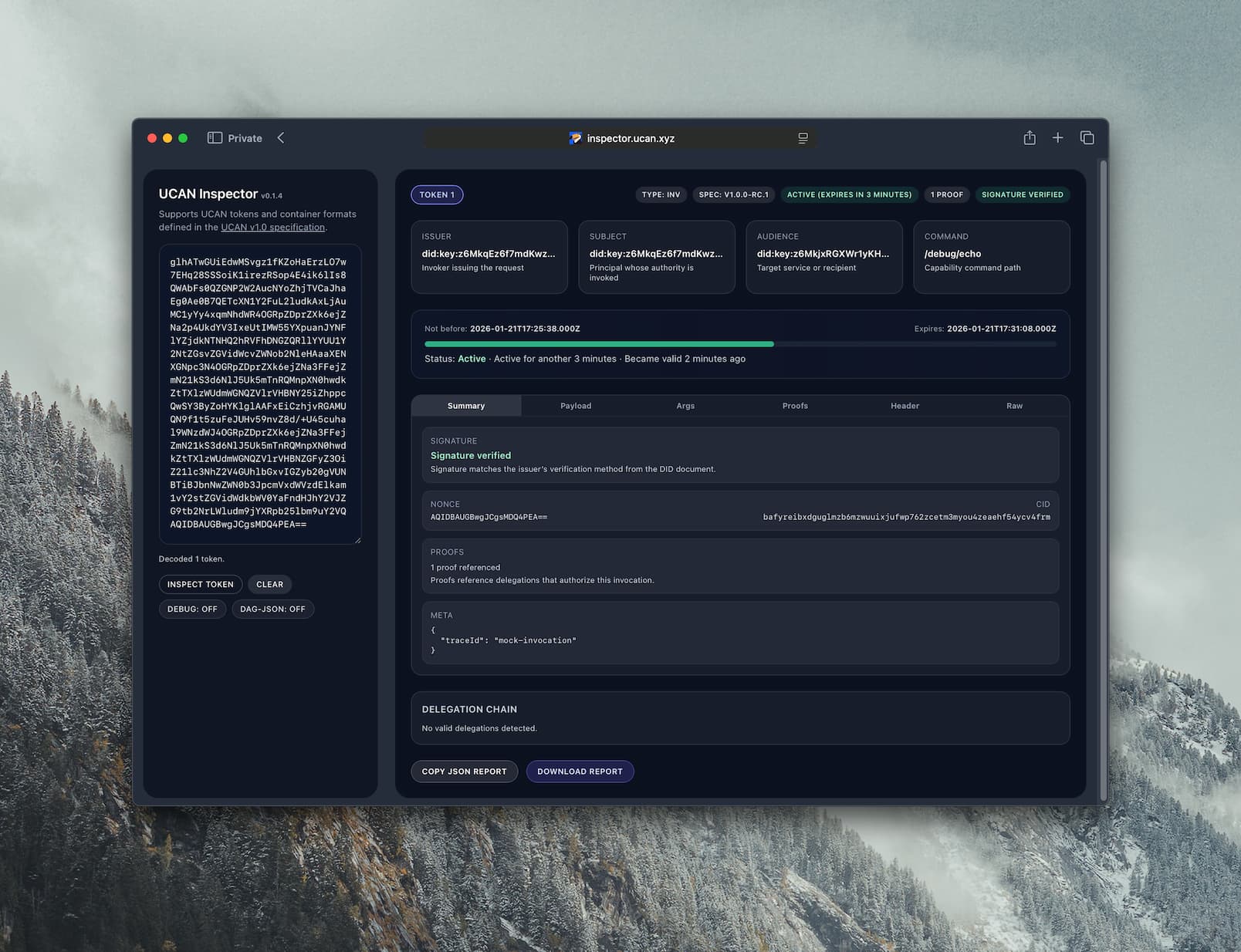
Task: View the Header tab
Action: tap(905, 406)
